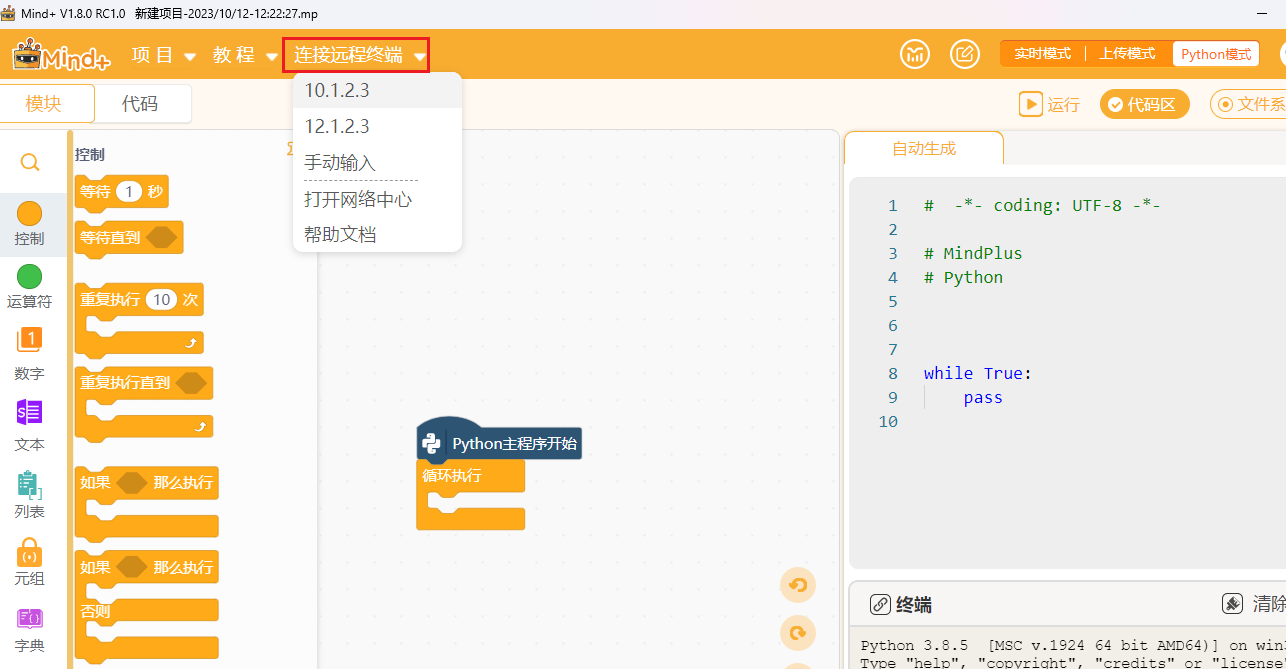The image size is (1286, 669).
Task: Select 打开网络中心 menu entry
Action: [x=377, y=199]
